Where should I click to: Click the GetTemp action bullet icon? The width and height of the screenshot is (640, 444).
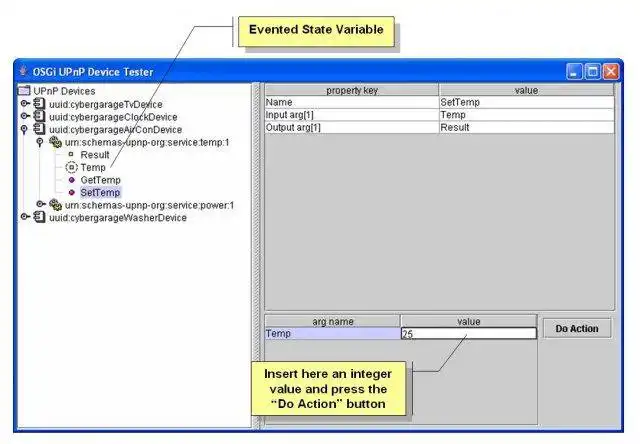[x=72, y=180]
